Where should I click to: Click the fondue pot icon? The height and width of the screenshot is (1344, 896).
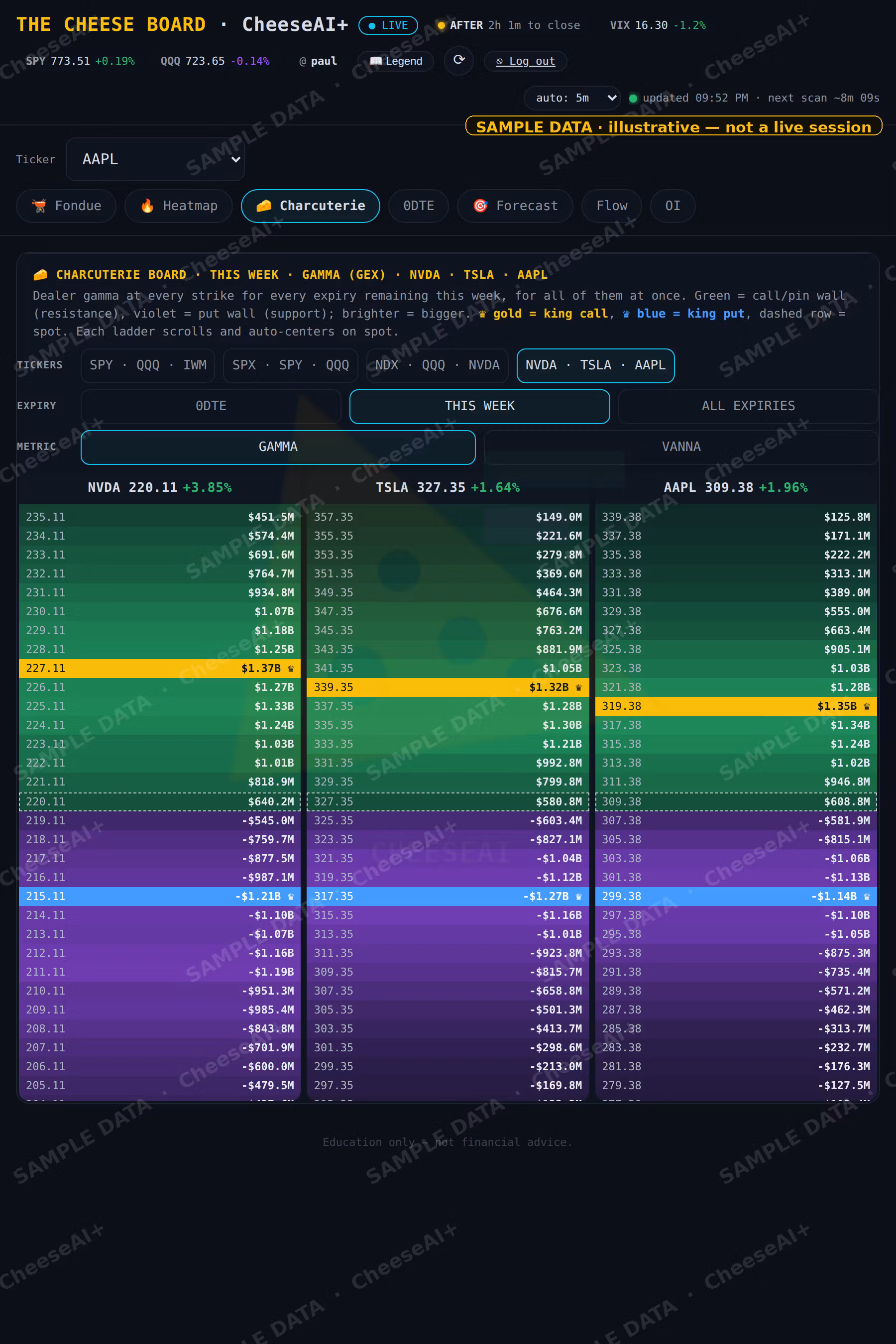click(39, 206)
